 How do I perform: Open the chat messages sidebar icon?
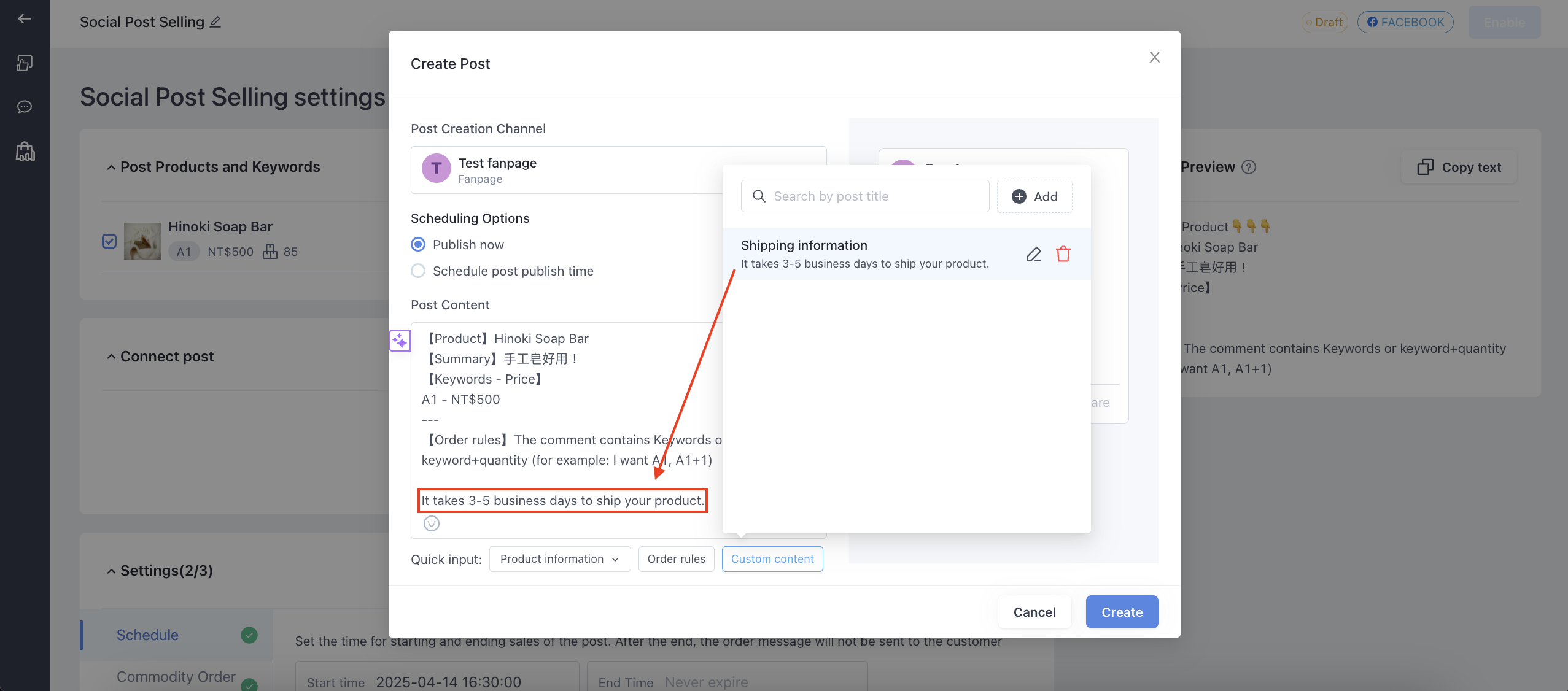[25, 107]
